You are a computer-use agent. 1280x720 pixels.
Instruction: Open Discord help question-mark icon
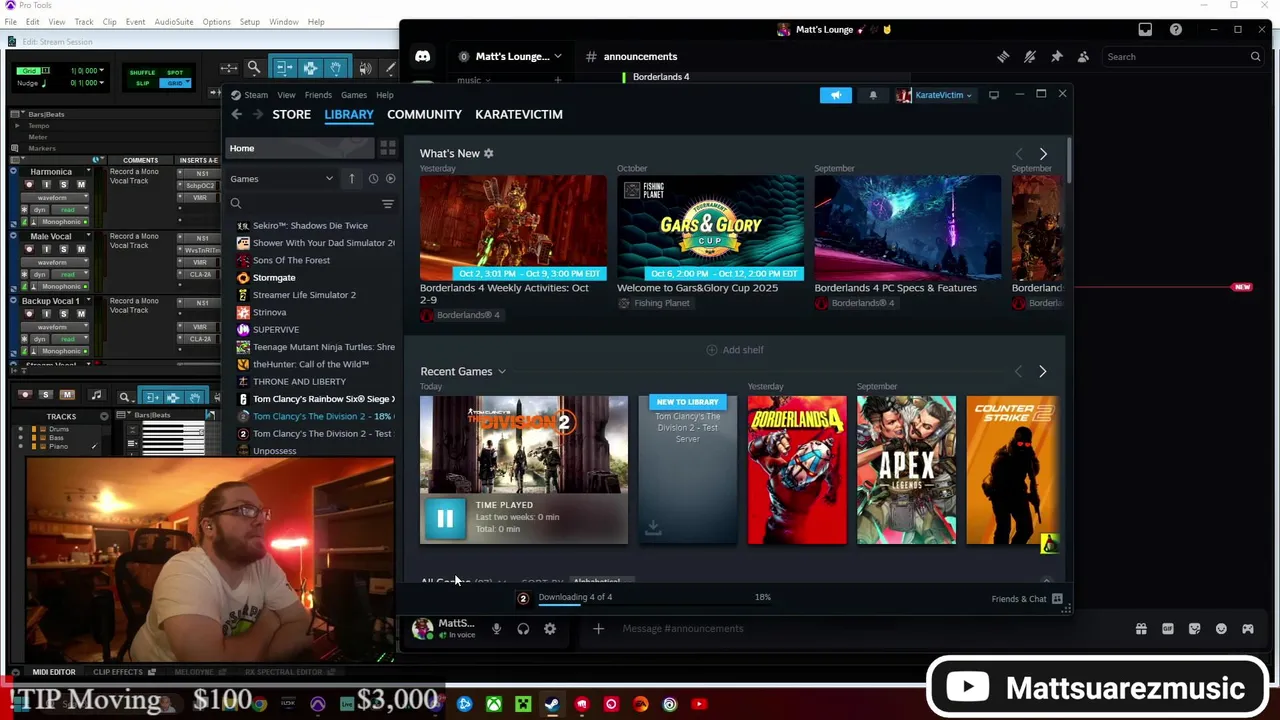coord(1176,30)
